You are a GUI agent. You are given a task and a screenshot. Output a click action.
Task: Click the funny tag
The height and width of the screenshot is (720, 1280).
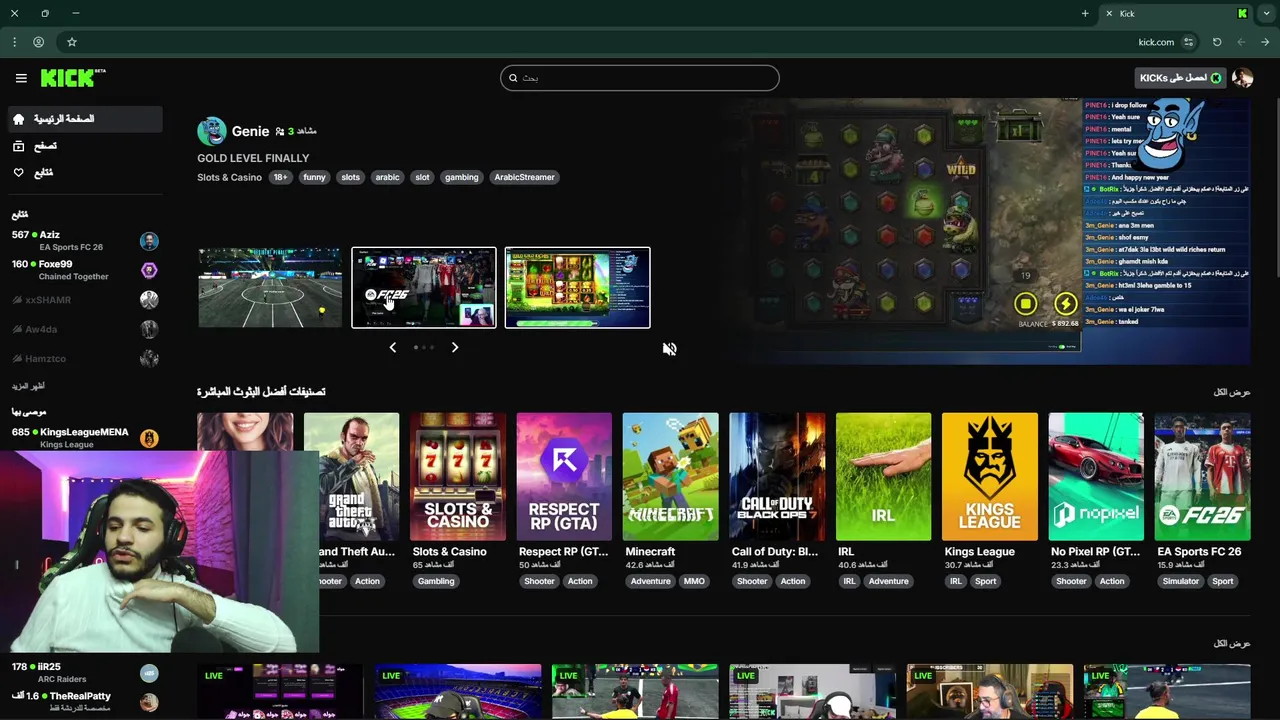[314, 177]
